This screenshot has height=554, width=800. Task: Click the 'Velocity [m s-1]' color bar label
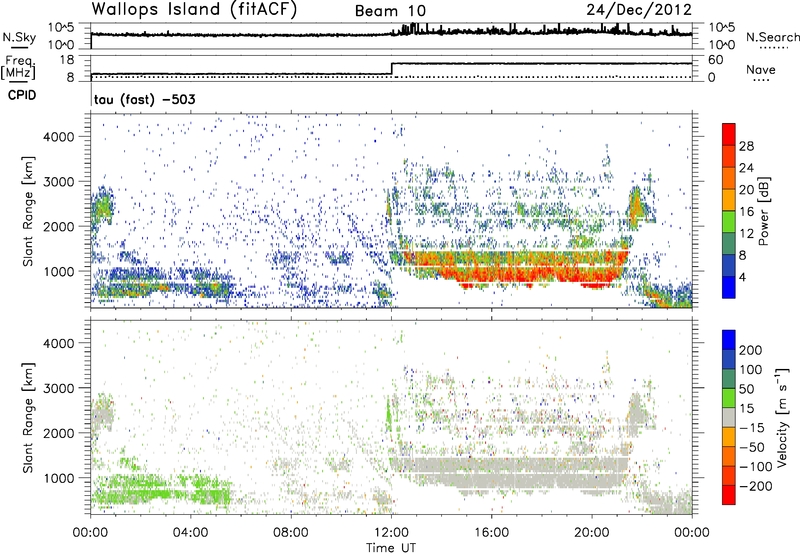tap(782, 417)
